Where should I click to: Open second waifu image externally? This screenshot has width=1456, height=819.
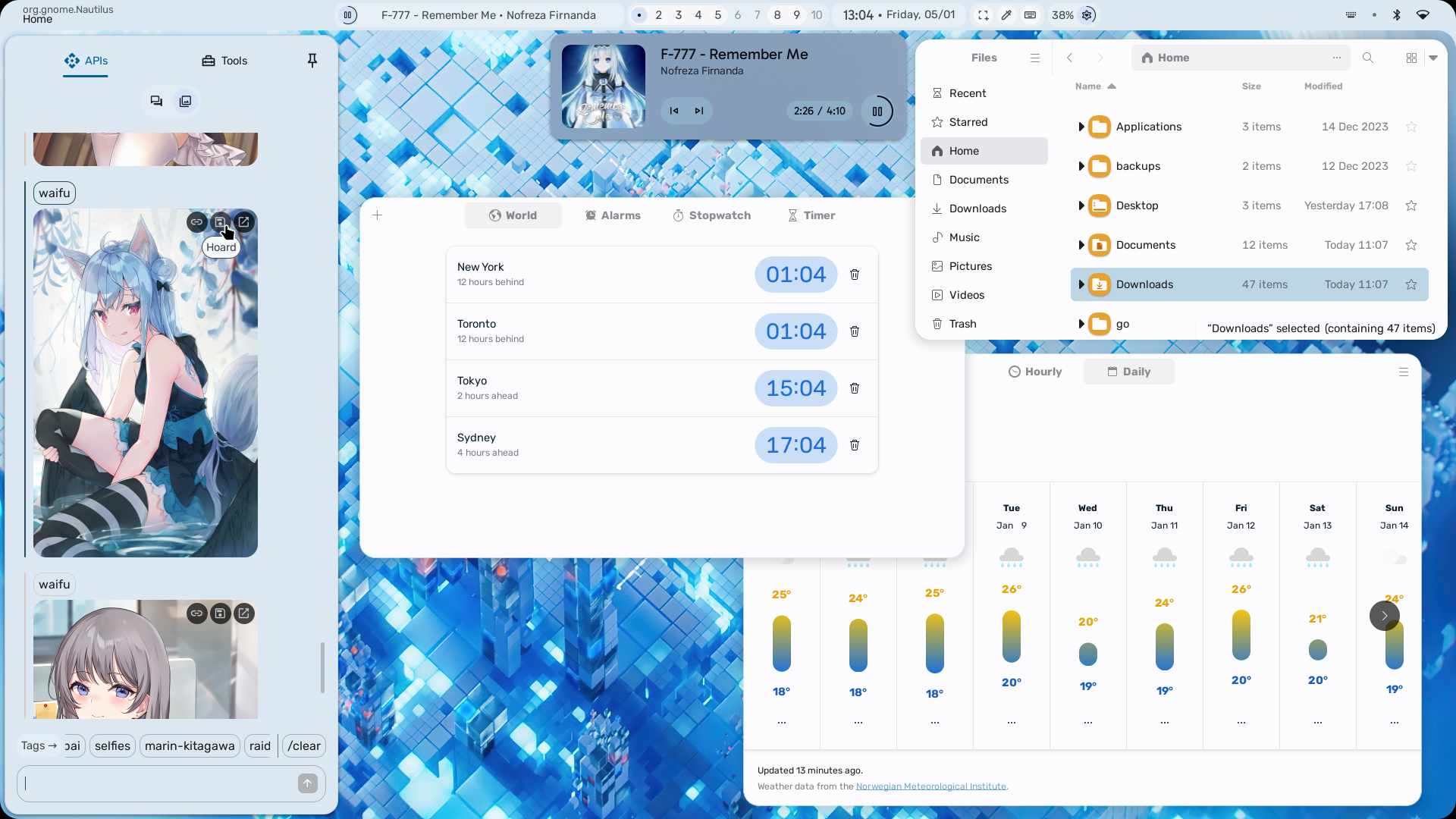244,613
